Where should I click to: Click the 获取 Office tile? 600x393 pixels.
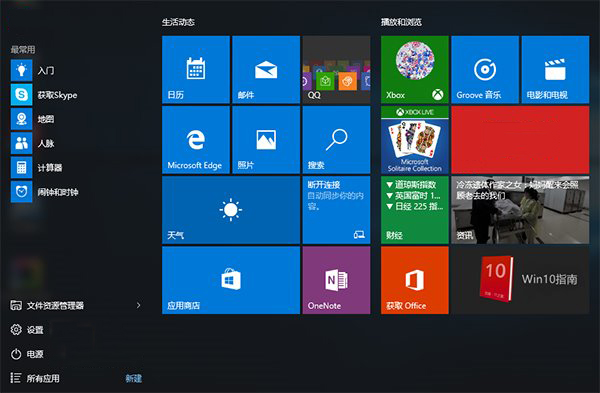click(414, 280)
